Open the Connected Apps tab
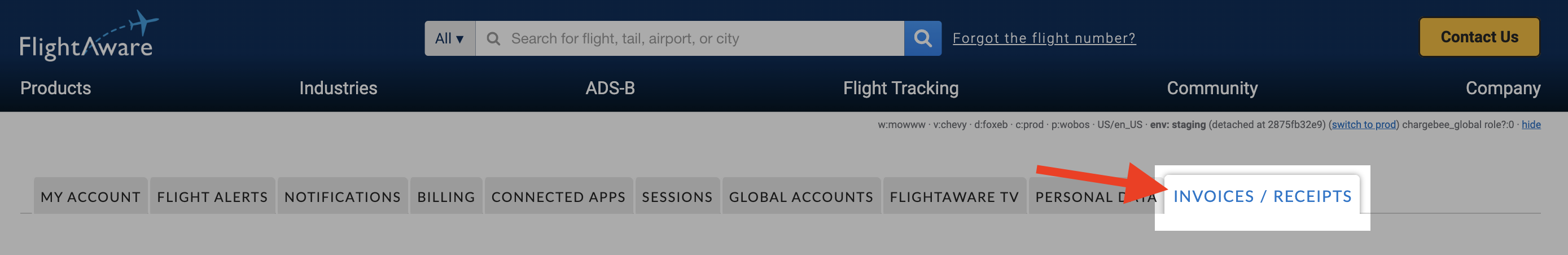Viewport: 1568px width, 255px height. [558, 196]
